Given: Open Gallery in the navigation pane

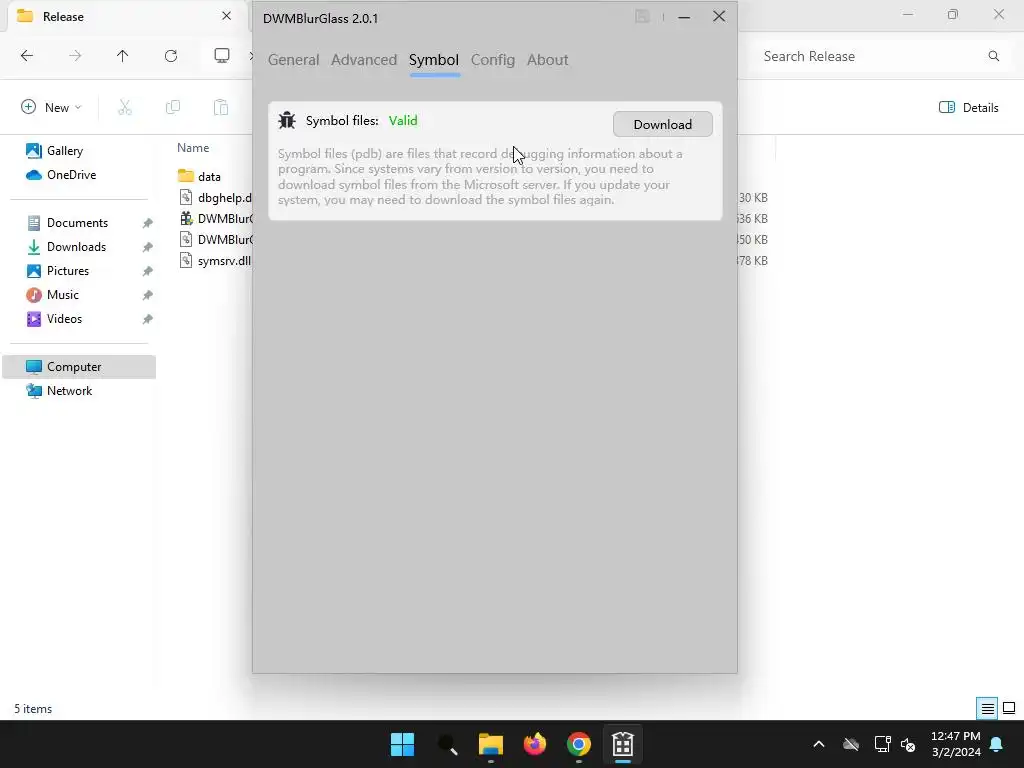Looking at the screenshot, I should 65,151.
